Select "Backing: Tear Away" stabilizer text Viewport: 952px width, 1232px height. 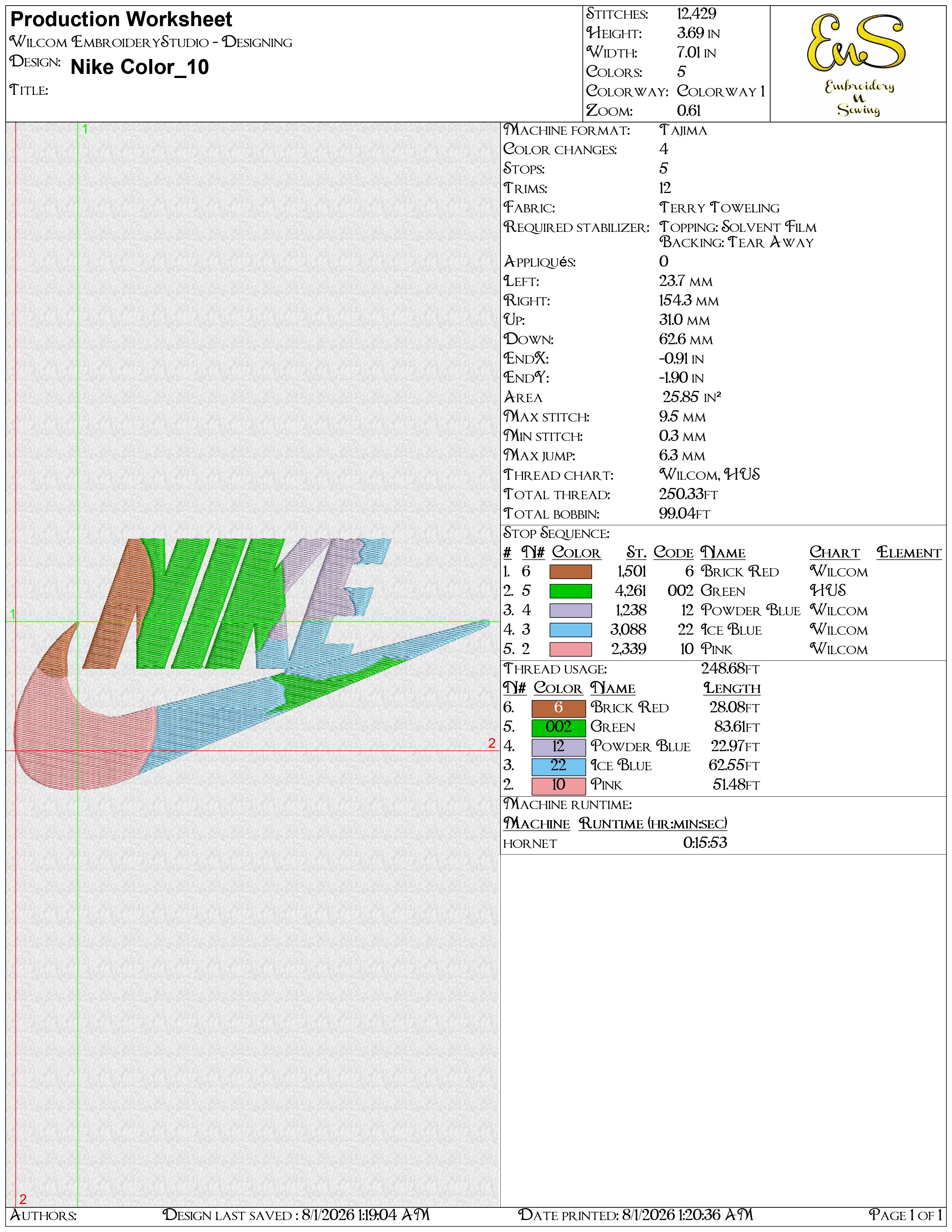pyautogui.click(x=737, y=242)
